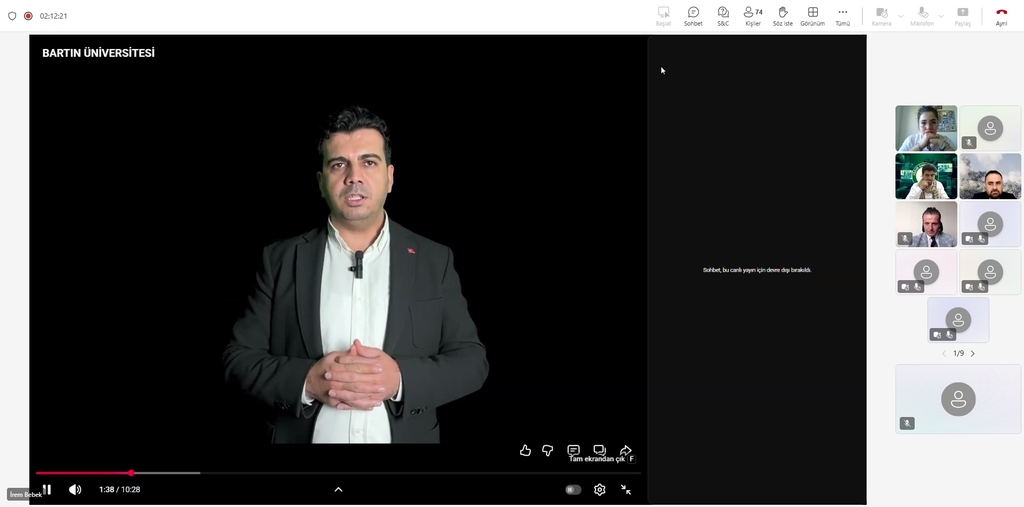This screenshot has height=507, width=1024.
Task: Mute the video volume speaker
Action: pos(75,490)
